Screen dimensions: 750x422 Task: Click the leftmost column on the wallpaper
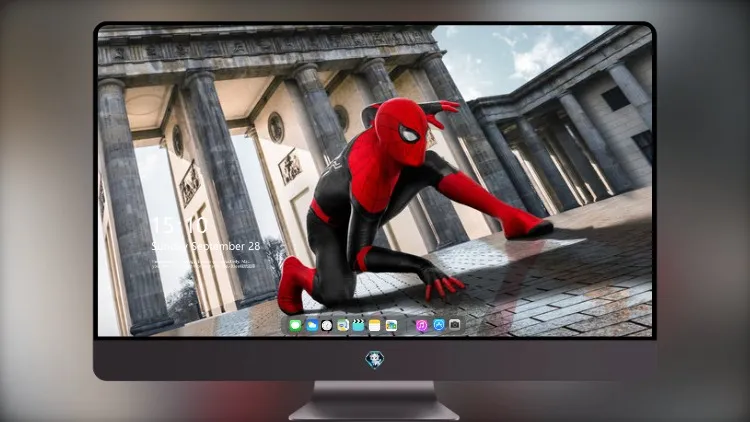(128, 206)
